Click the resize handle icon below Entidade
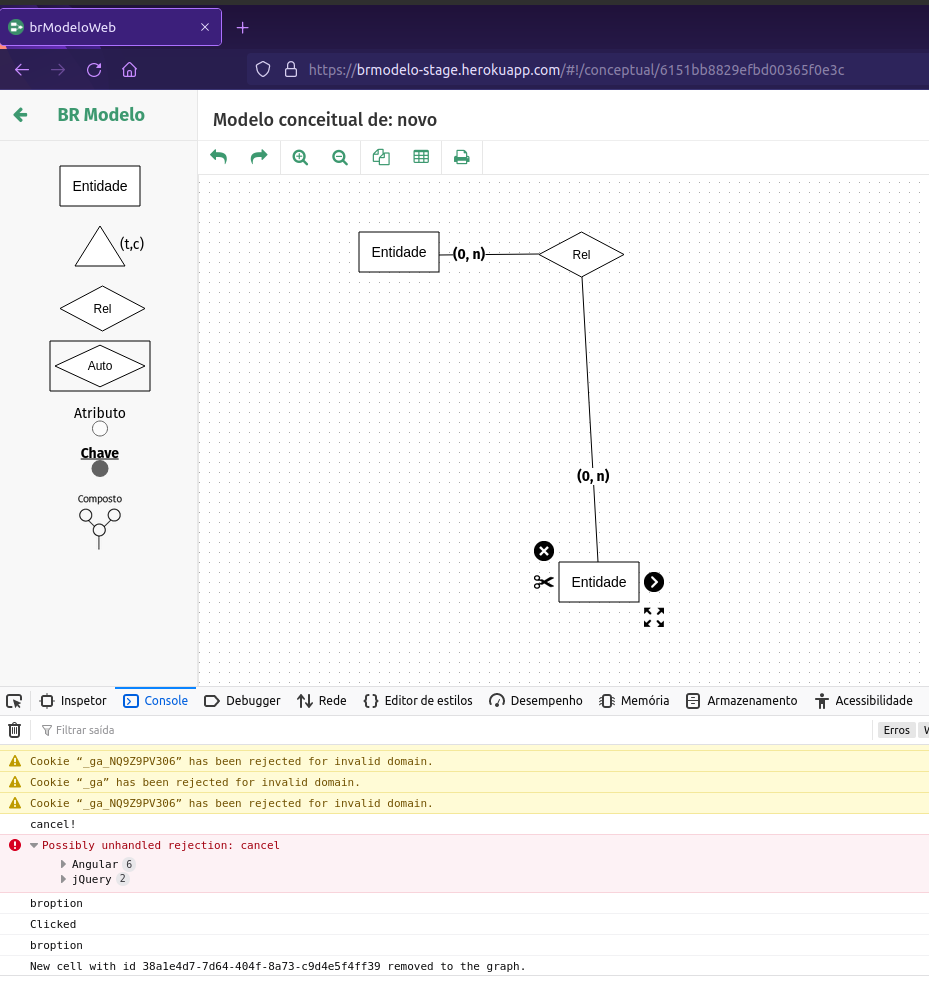Image resolution: width=929 pixels, height=982 pixels. [x=654, y=618]
